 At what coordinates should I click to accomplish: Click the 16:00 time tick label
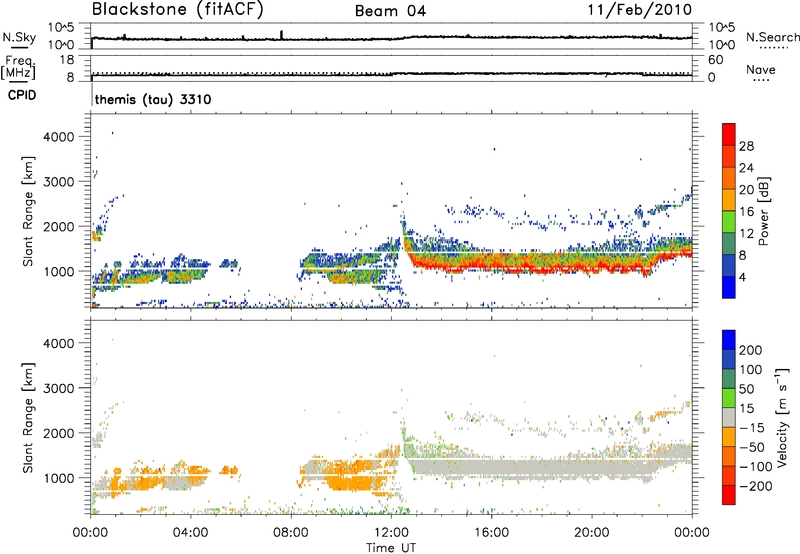[491, 533]
